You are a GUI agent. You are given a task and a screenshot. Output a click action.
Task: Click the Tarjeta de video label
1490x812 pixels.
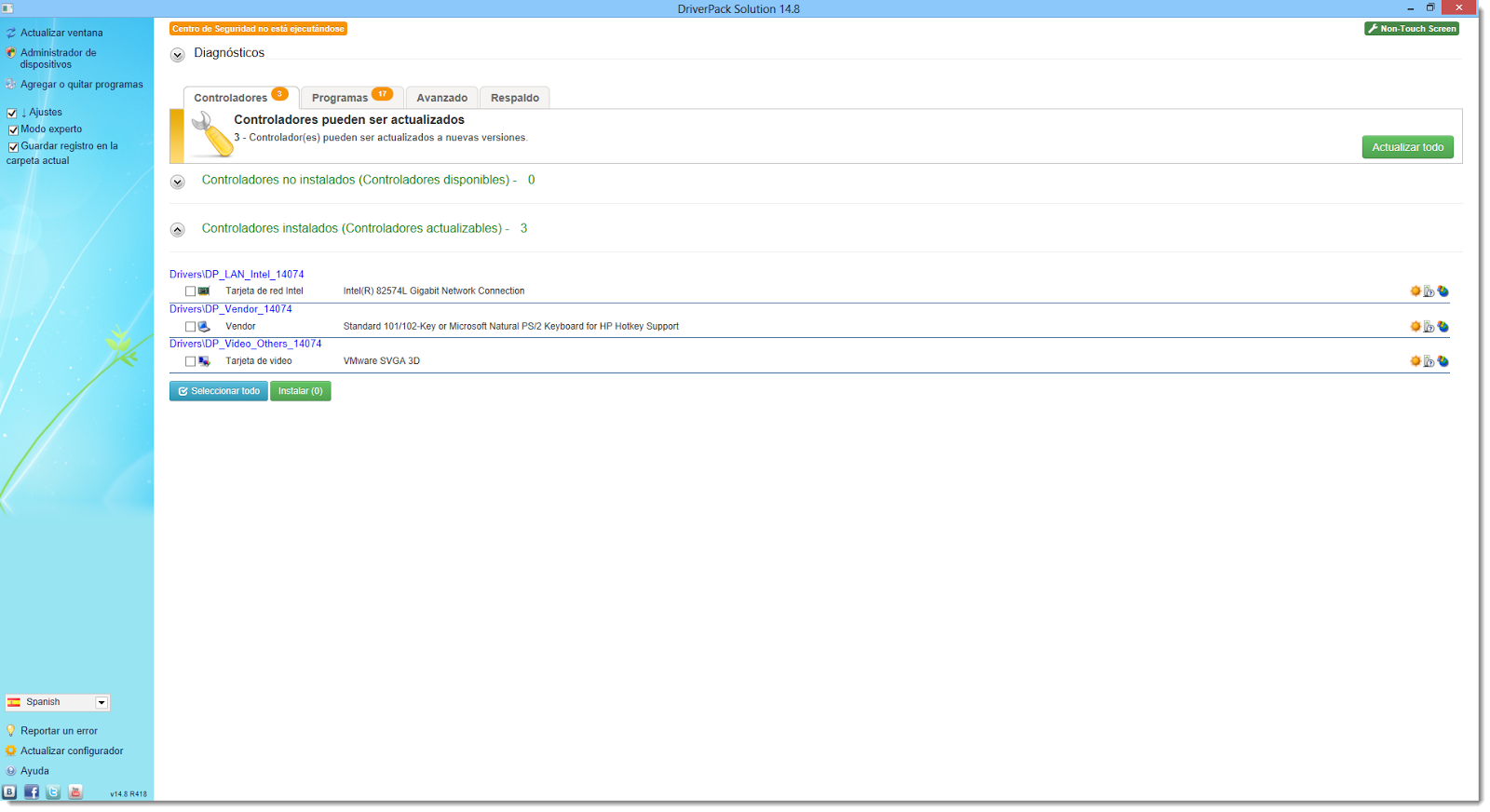click(259, 361)
